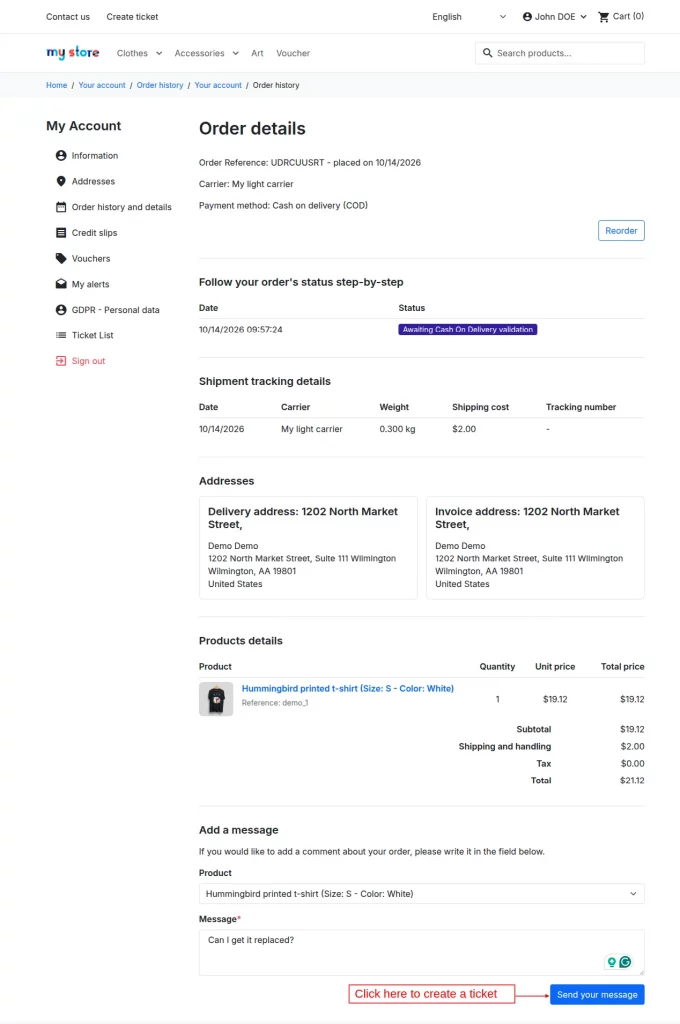Click the order reference UDRCUUSRT text
Image resolution: width=680 pixels, height=1024 pixels.
tap(297, 163)
